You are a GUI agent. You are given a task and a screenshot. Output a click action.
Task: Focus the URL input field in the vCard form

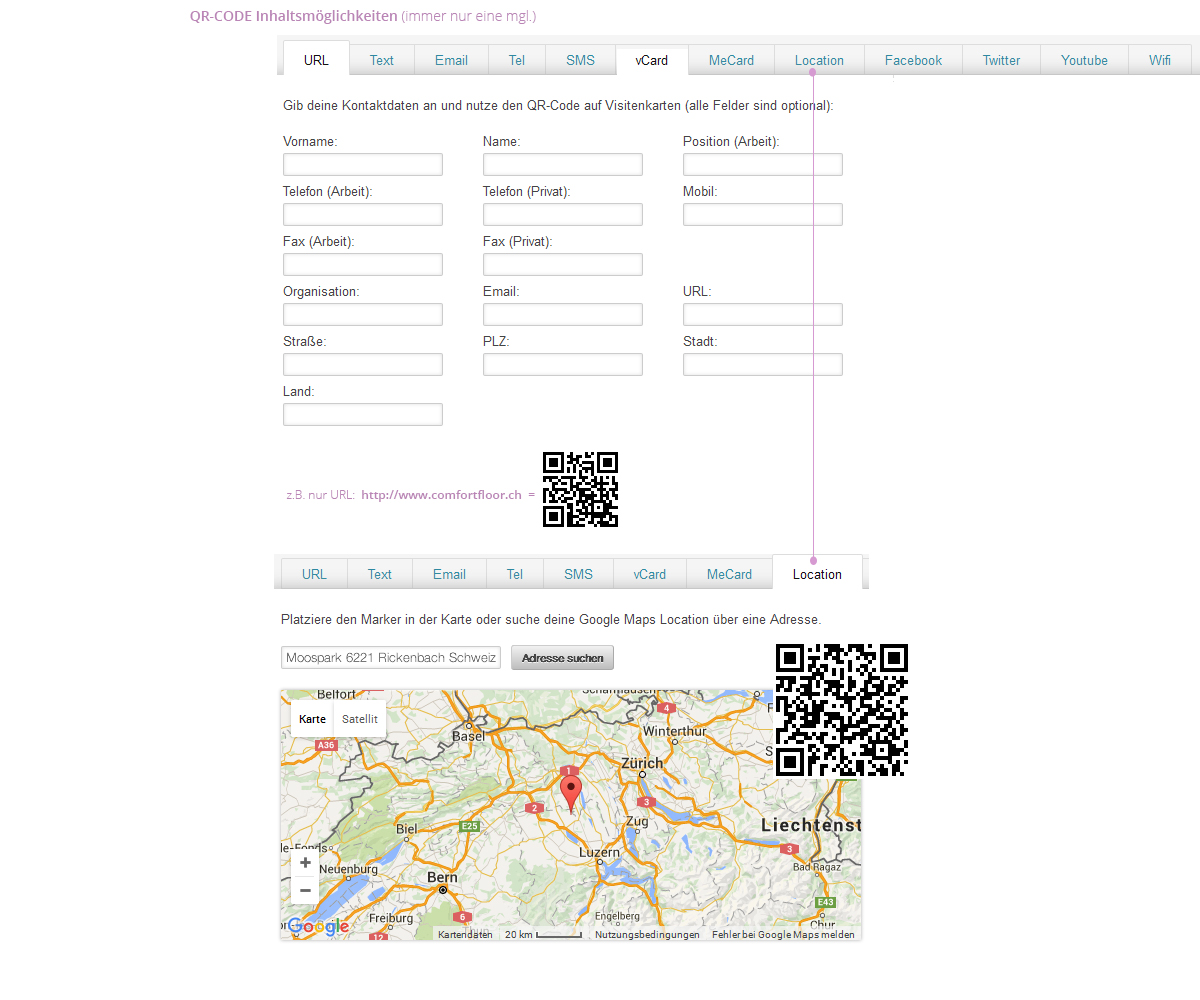point(763,314)
